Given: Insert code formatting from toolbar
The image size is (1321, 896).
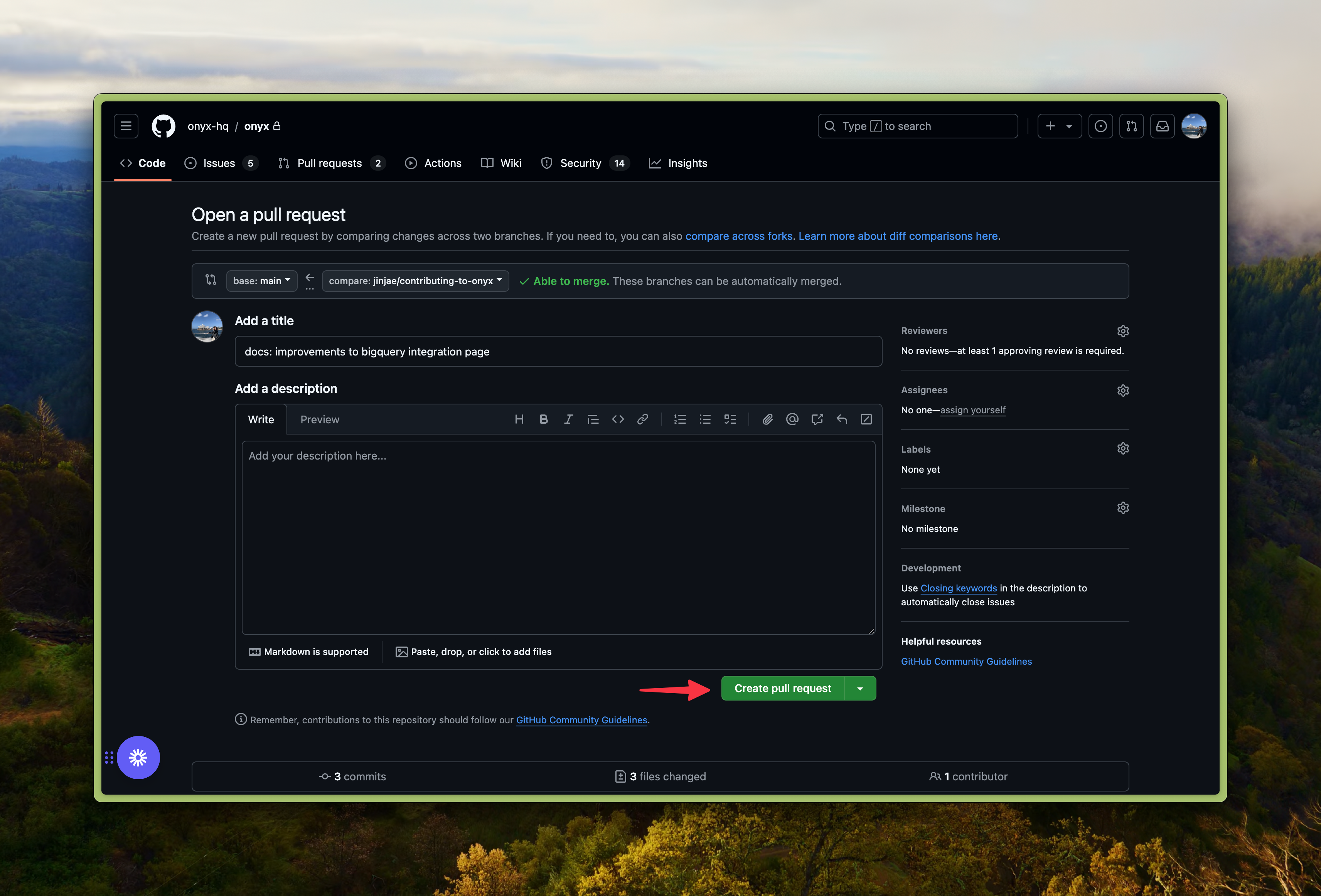Looking at the screenshot, I should click(x=618, y=419).
